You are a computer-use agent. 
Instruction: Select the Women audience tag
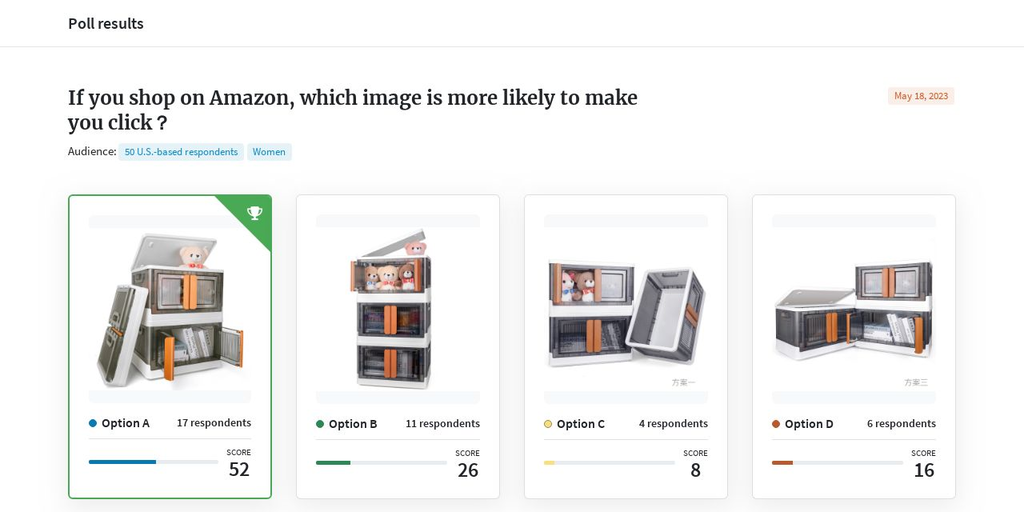click(x=269, y=152)
